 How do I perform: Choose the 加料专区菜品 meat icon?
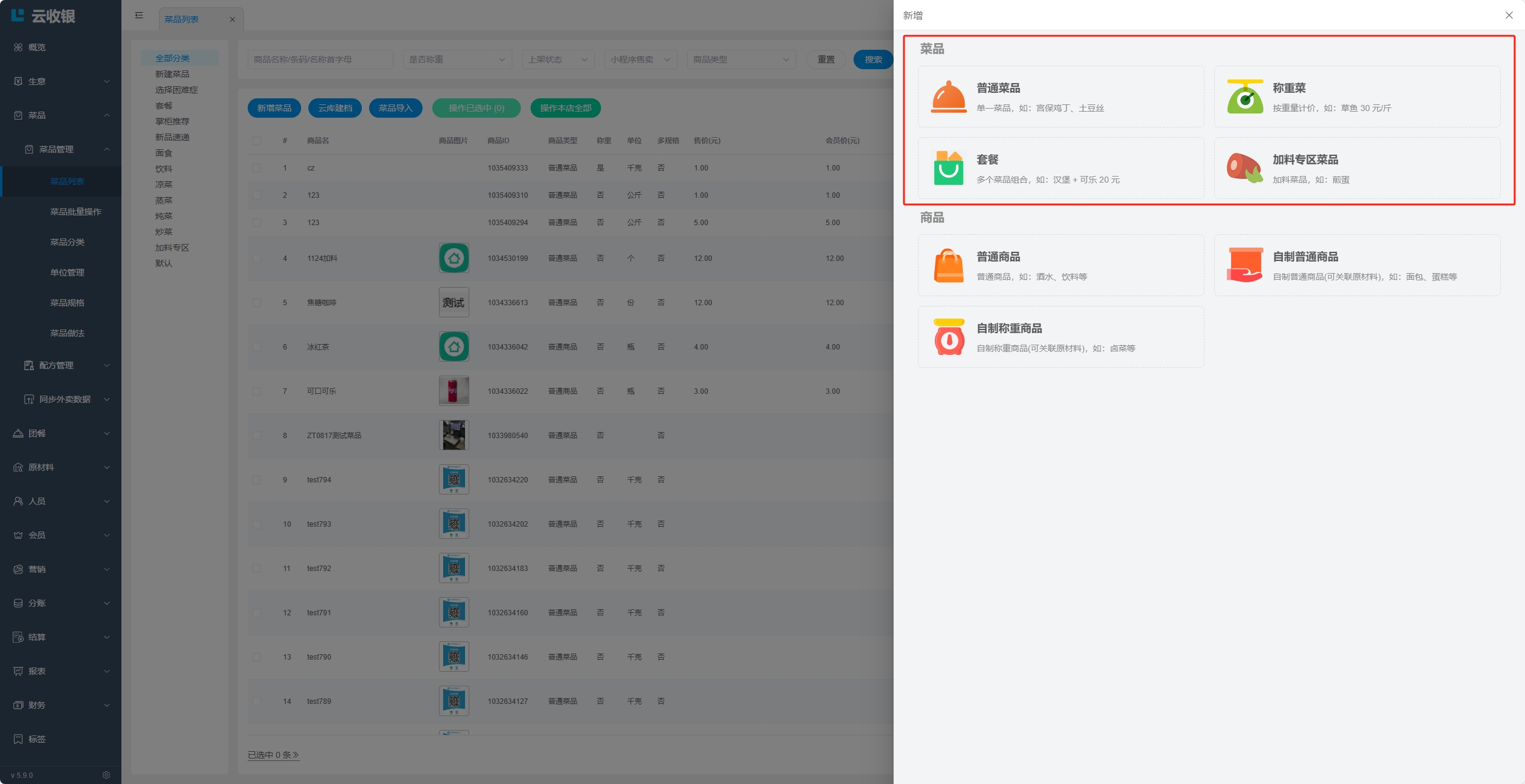pyautogui.click(x=1245, y=168)
